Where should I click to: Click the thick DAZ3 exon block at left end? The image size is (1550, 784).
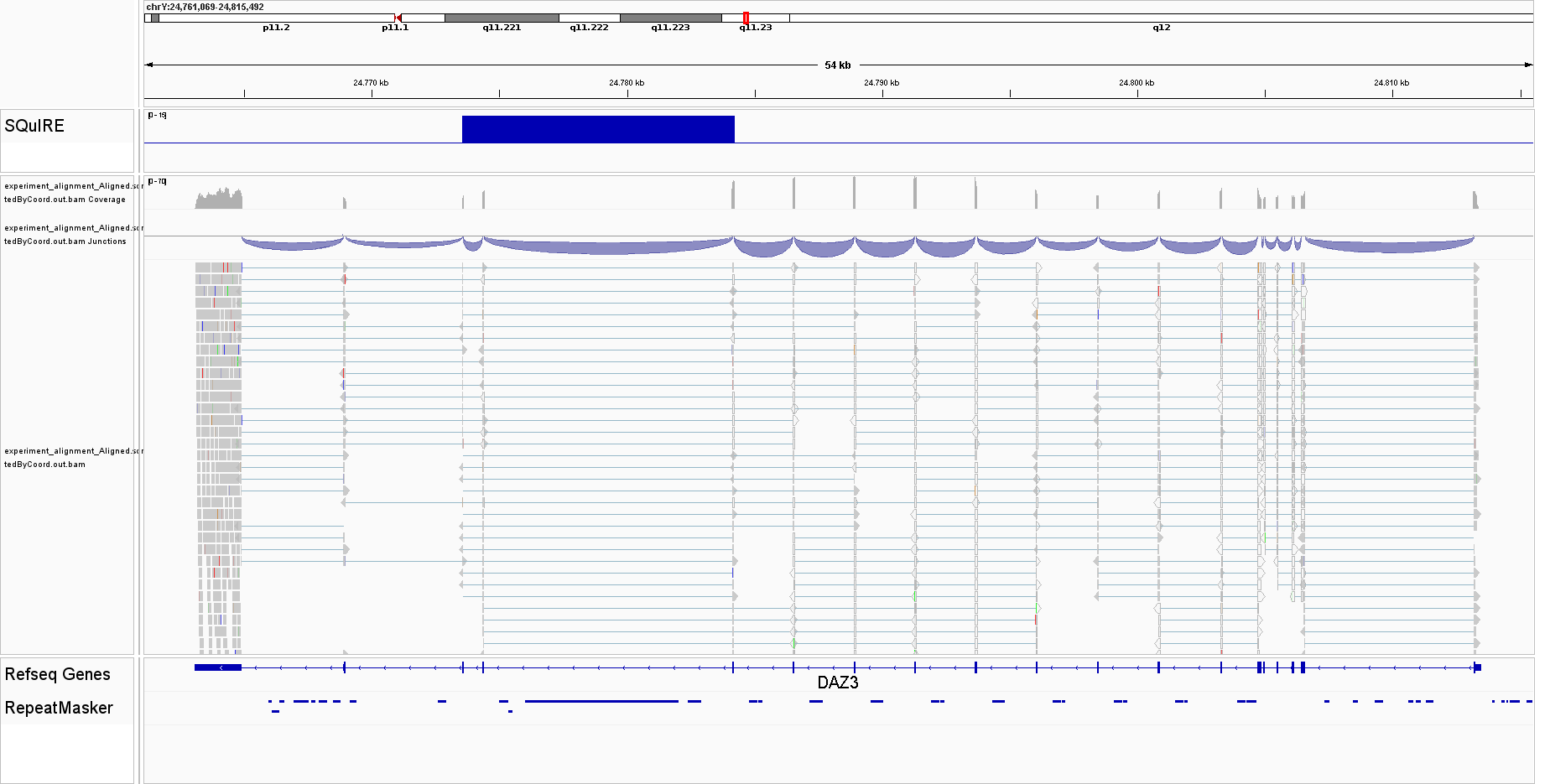point(218,667)
